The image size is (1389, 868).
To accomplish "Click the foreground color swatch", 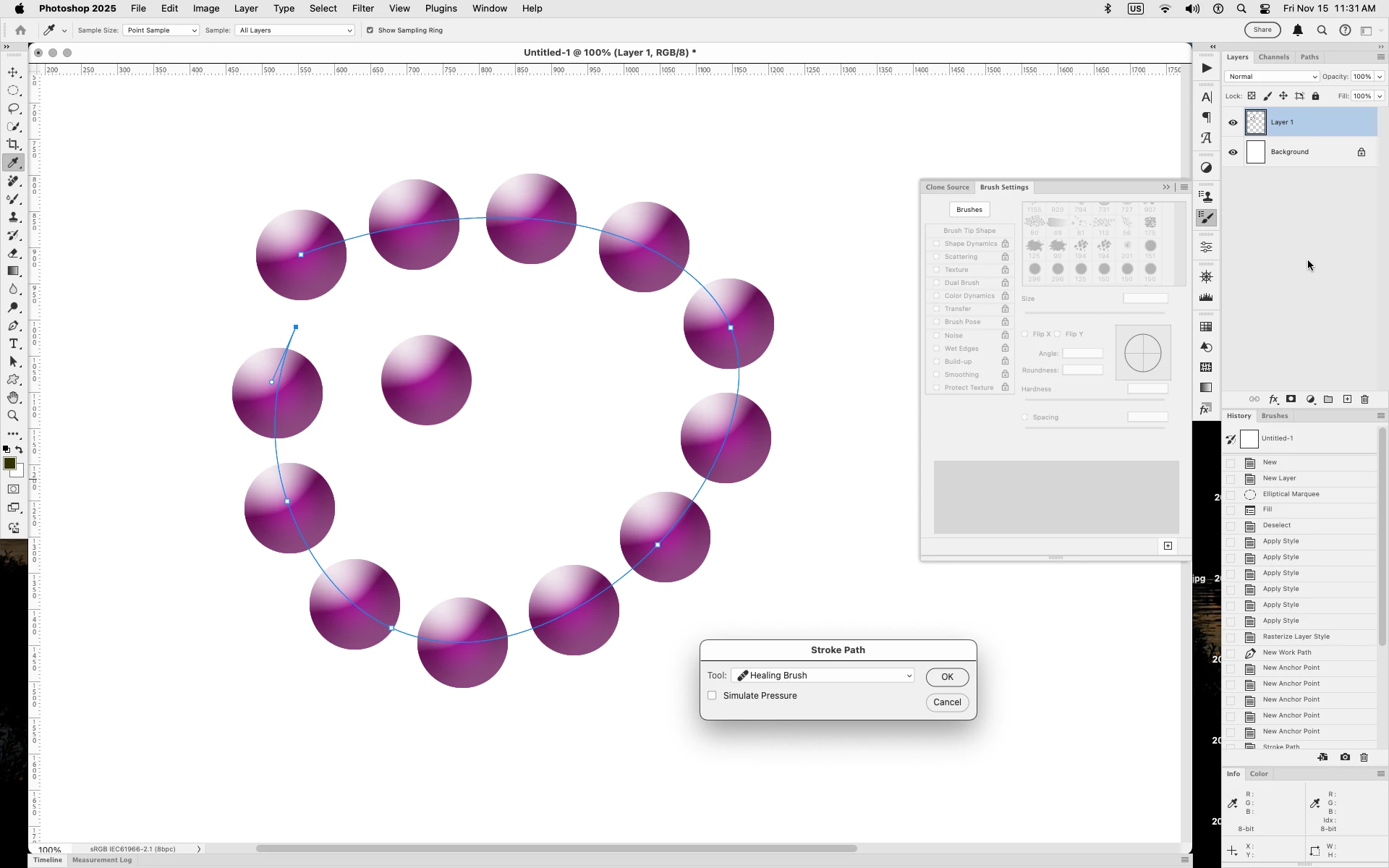I will tap(9, 464).
